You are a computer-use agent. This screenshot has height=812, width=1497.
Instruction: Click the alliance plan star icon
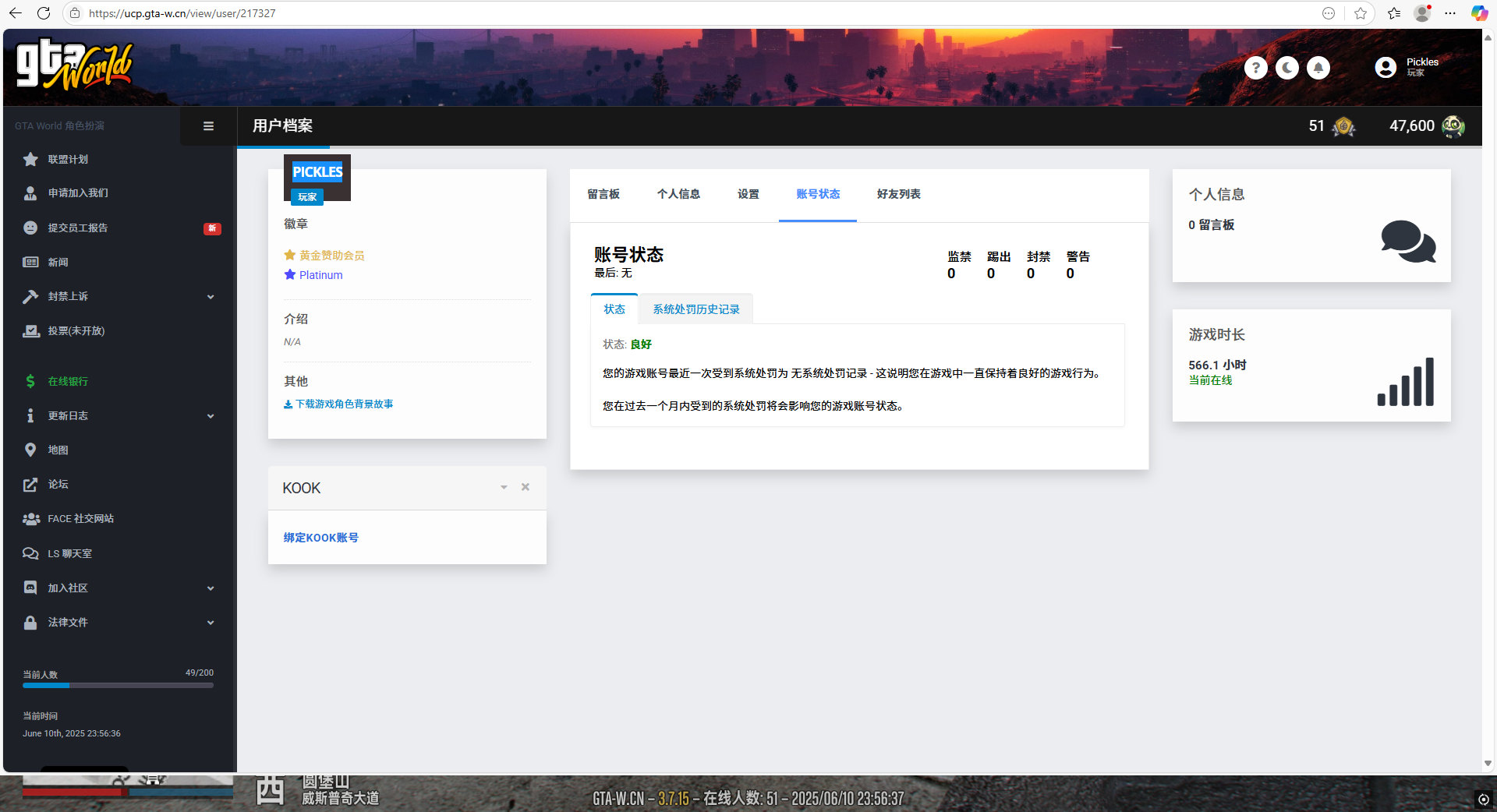(x=30, y=160)
